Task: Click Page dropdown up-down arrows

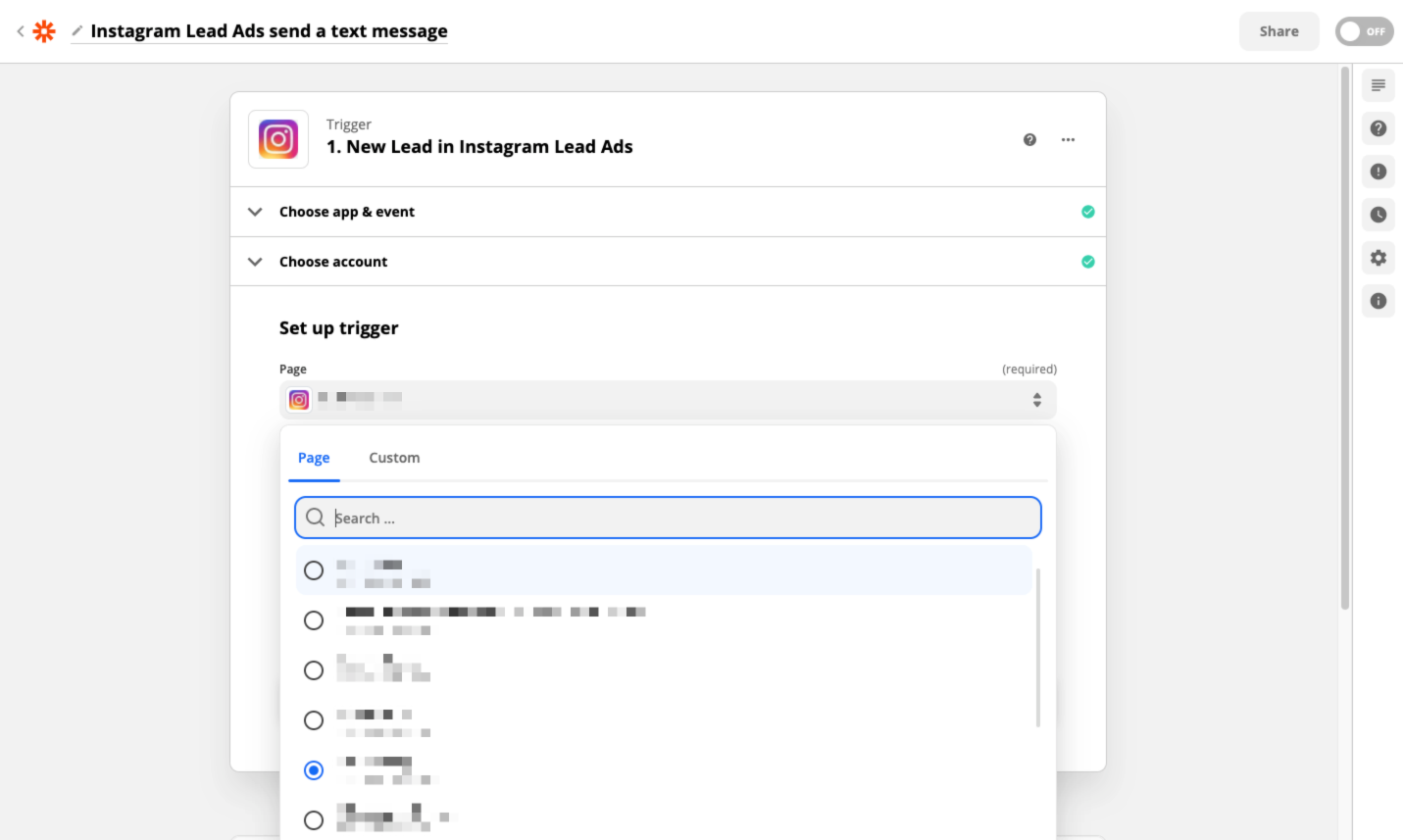Action: [x=1036, y=400]
